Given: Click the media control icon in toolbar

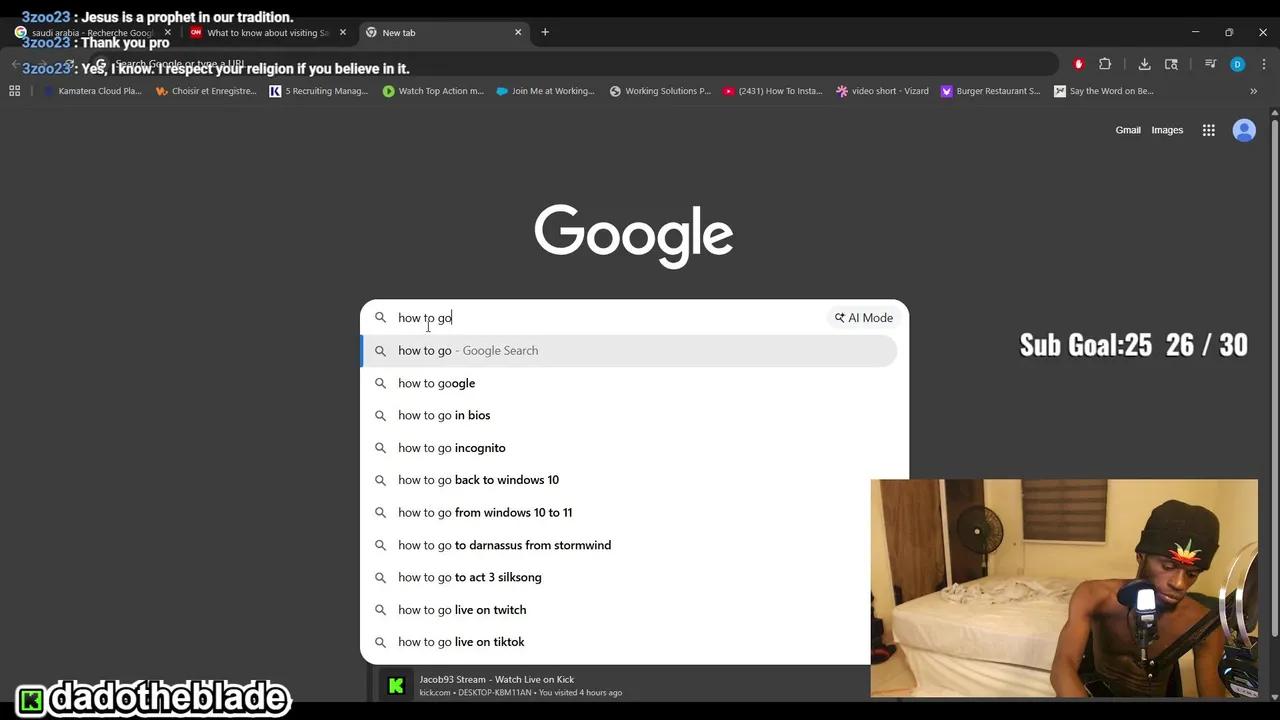Looking at the screenshot, I should click(x=1210, y=64).
